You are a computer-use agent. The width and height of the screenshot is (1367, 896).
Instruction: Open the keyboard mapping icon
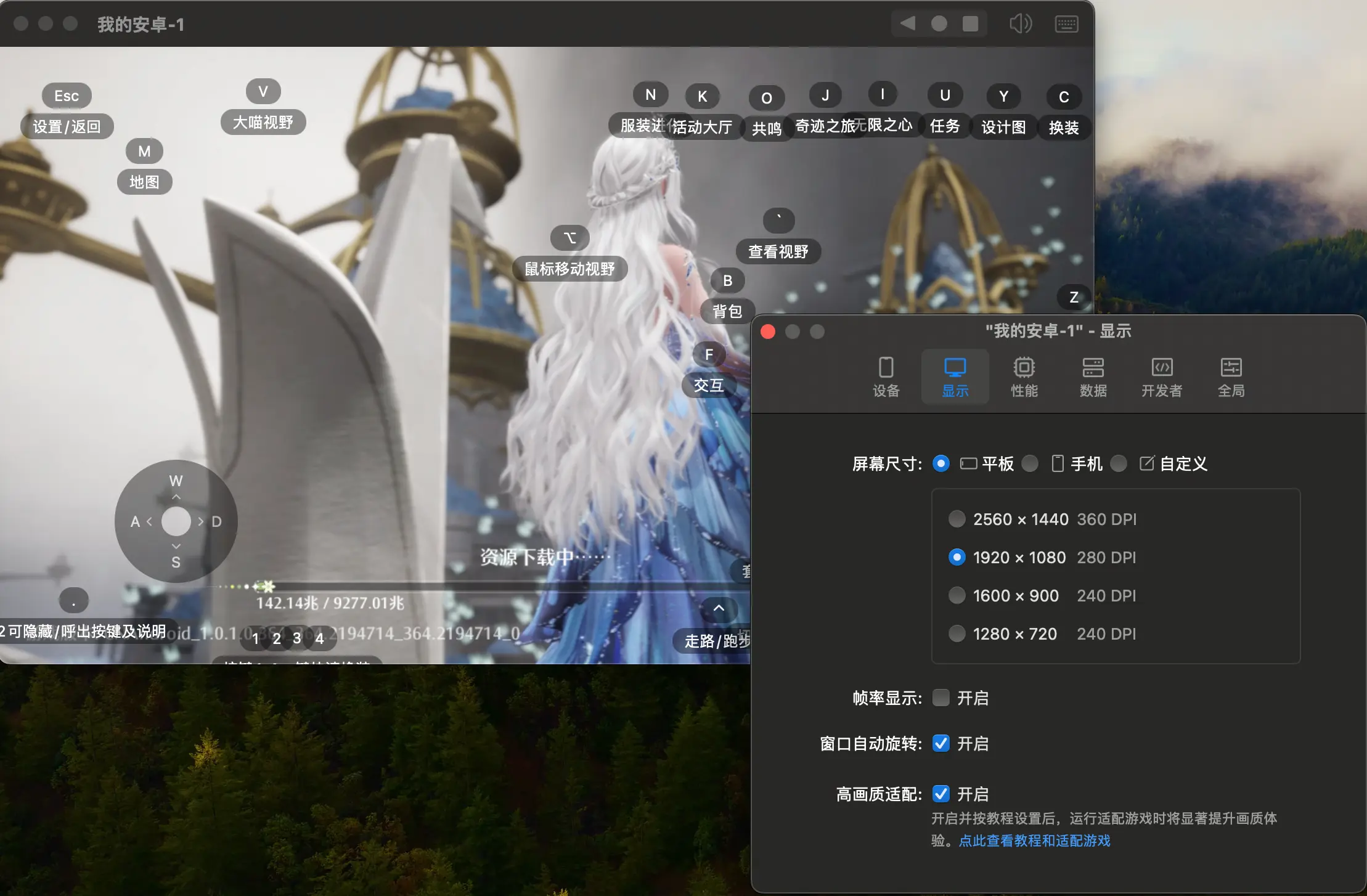click(x=1066, y=23)
